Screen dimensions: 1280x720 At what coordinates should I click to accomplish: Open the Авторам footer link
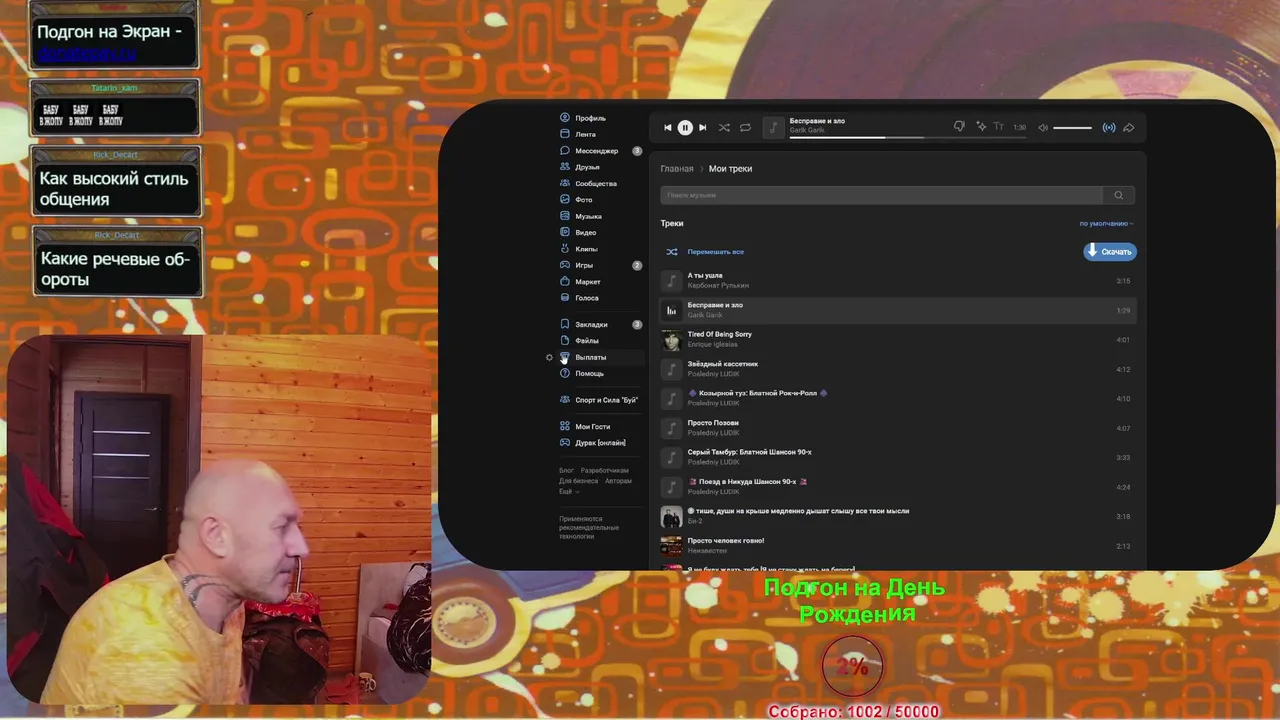pyautogui.click(x=618, y=481)
